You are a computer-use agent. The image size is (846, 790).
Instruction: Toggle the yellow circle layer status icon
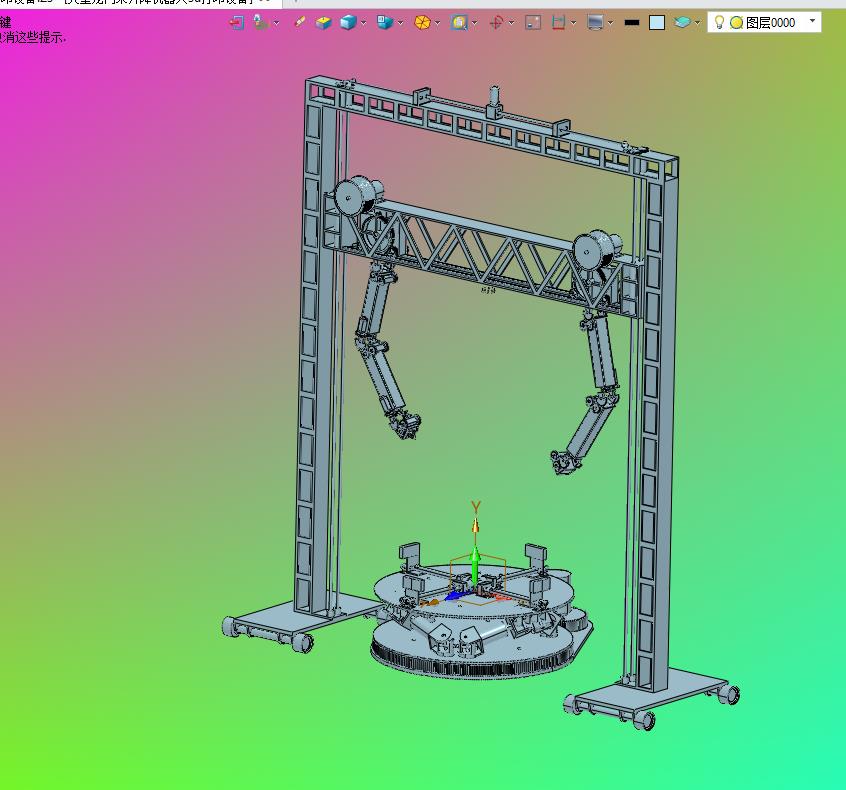(736, 22)
